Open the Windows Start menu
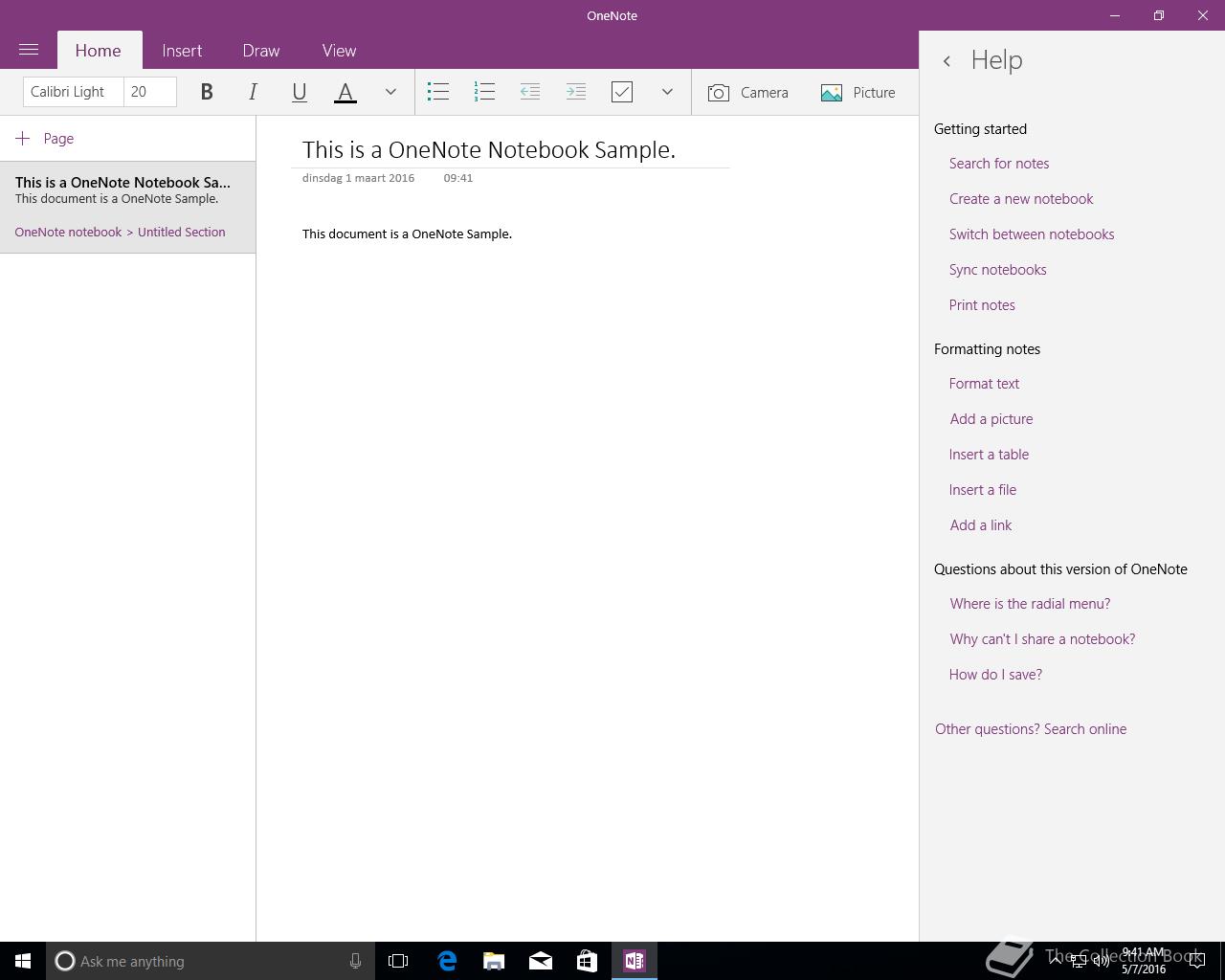The width and height of the screenshot is (1225, 980). pos(23,961)
